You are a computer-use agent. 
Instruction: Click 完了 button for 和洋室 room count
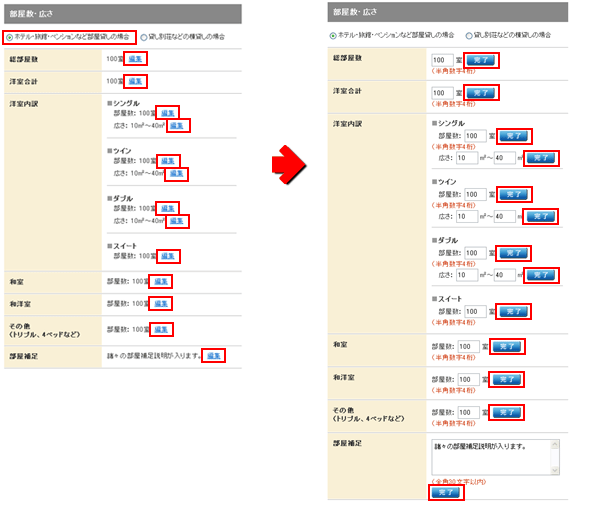[x=507, y=379]
